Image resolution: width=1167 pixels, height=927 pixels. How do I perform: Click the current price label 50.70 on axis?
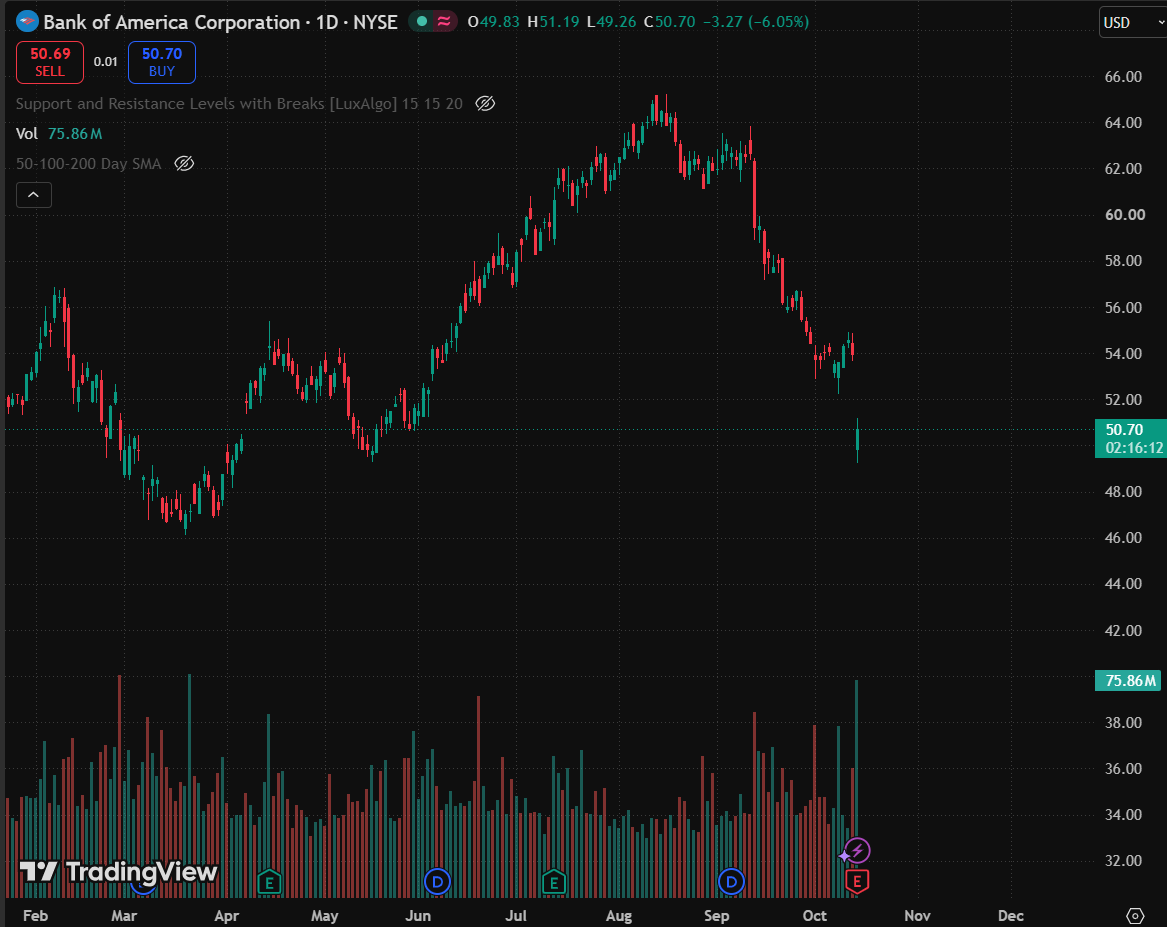click(x=1131, y=438)
